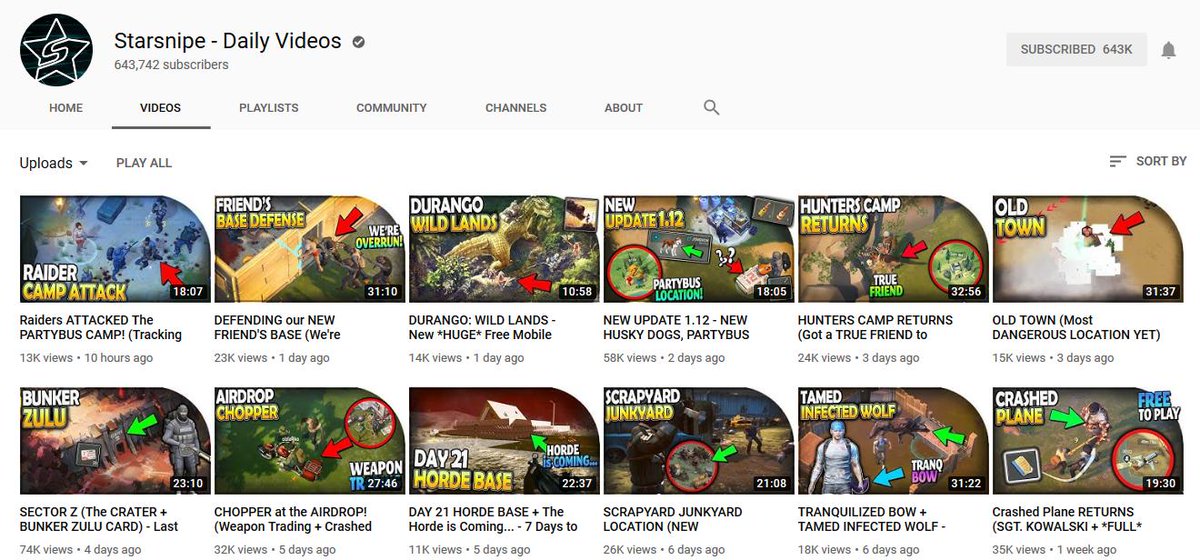
Task: Click the verified checkmark badge
Action: tap(358, 42)
